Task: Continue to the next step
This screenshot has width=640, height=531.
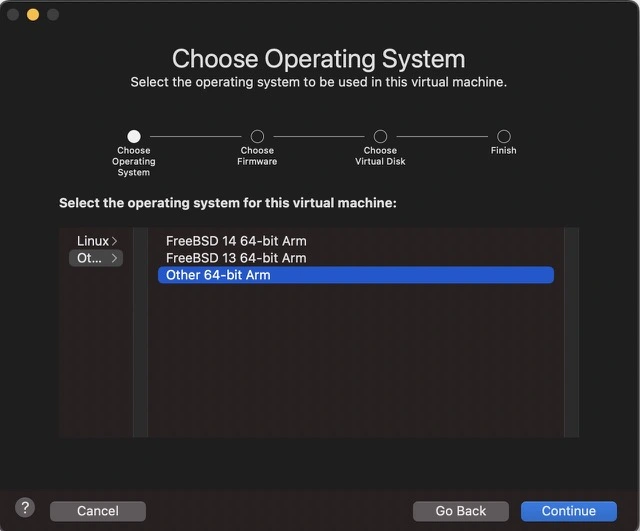Action: [x=569, y=511]
